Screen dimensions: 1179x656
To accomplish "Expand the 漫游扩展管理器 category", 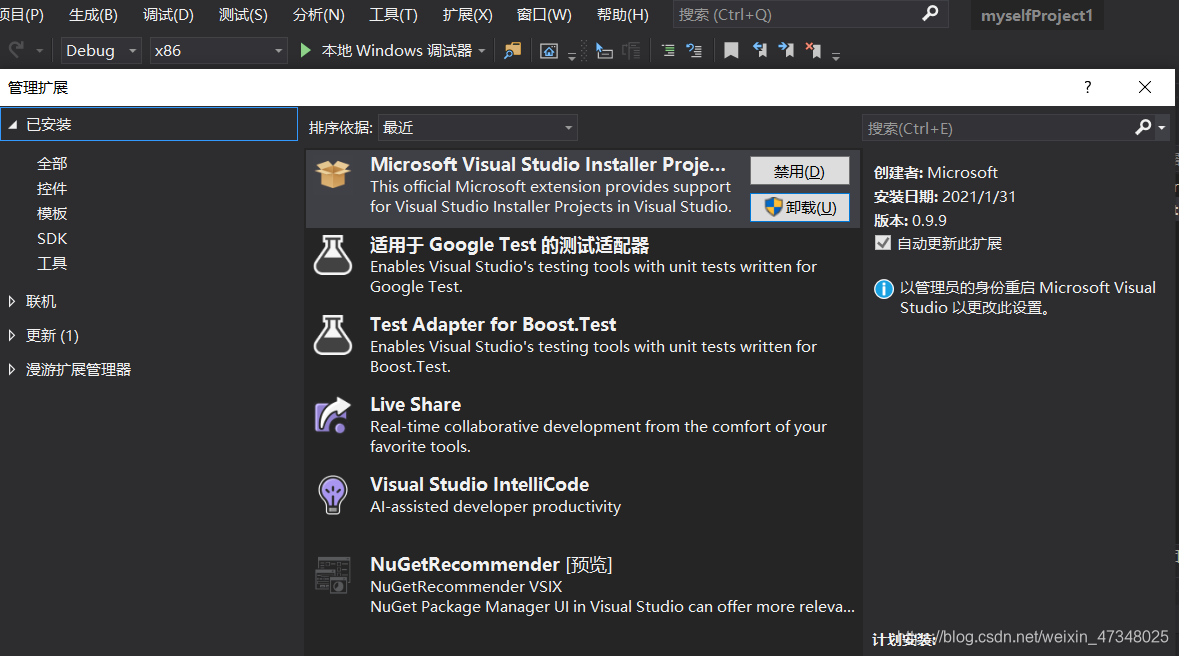I will (x=11, y=369).
